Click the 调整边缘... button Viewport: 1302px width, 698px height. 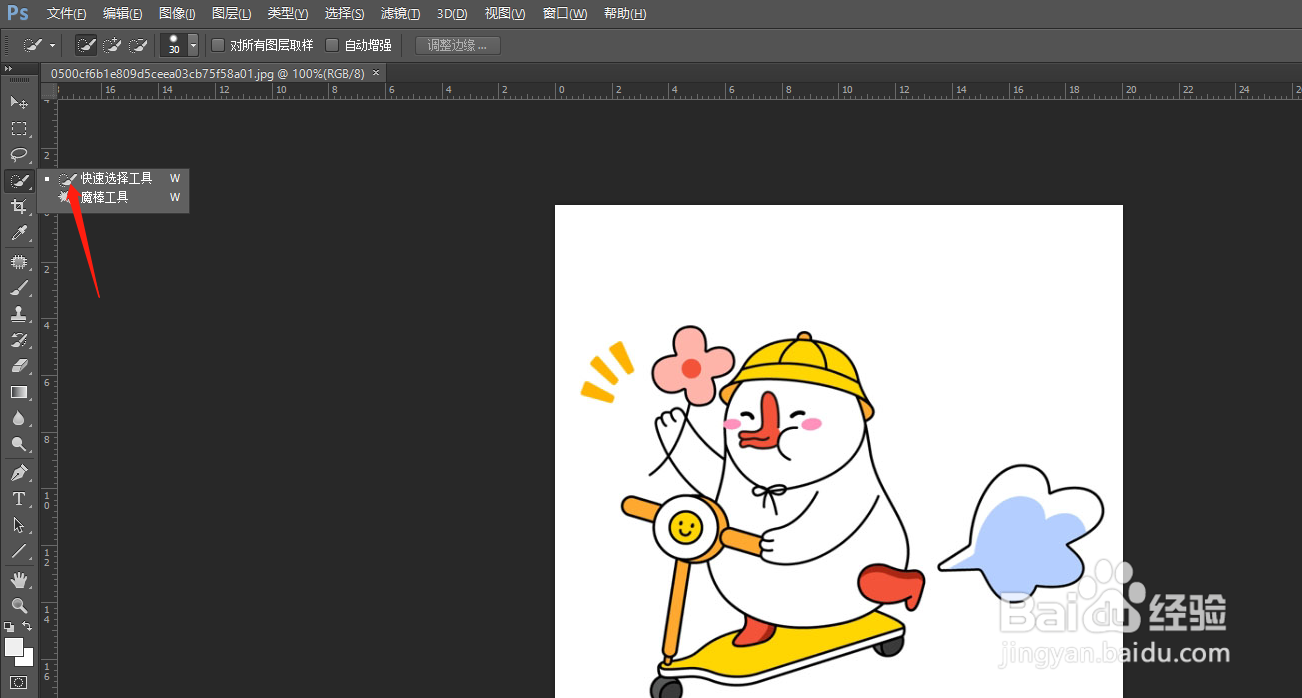(457, 45)
